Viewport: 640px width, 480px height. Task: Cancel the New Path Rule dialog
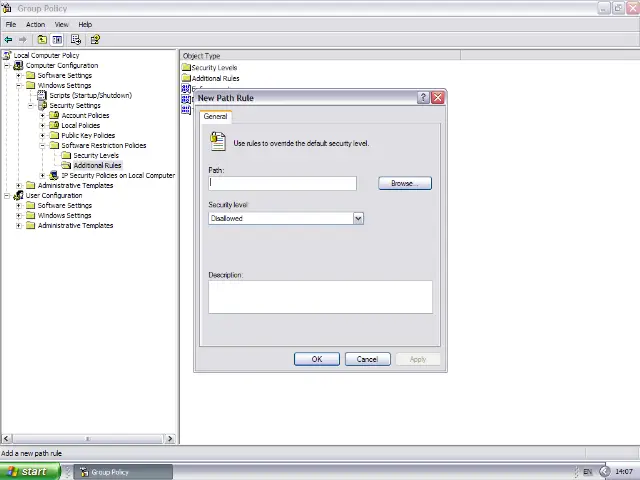367,359
